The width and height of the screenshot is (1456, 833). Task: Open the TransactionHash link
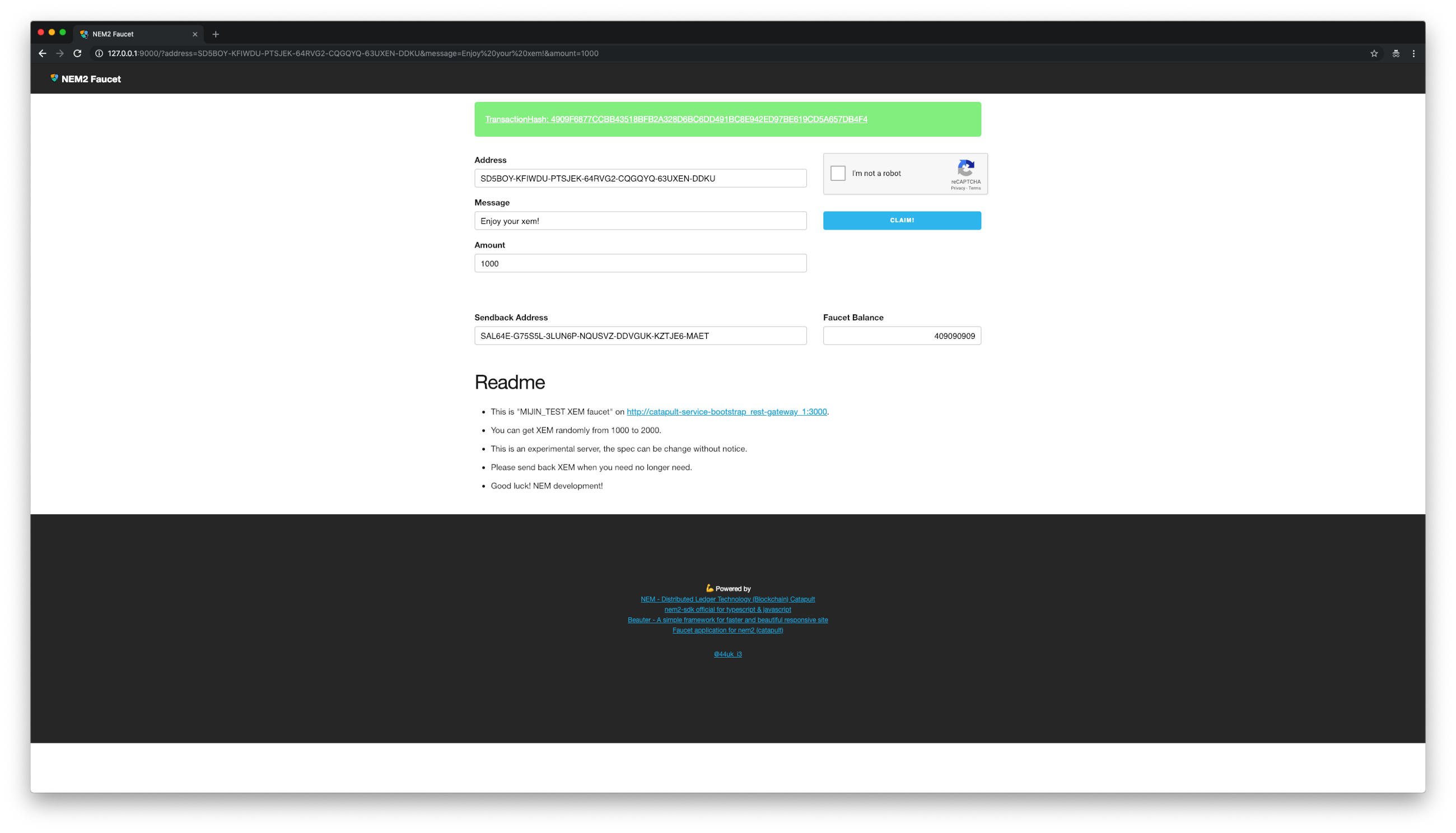(x=676, y=119)
